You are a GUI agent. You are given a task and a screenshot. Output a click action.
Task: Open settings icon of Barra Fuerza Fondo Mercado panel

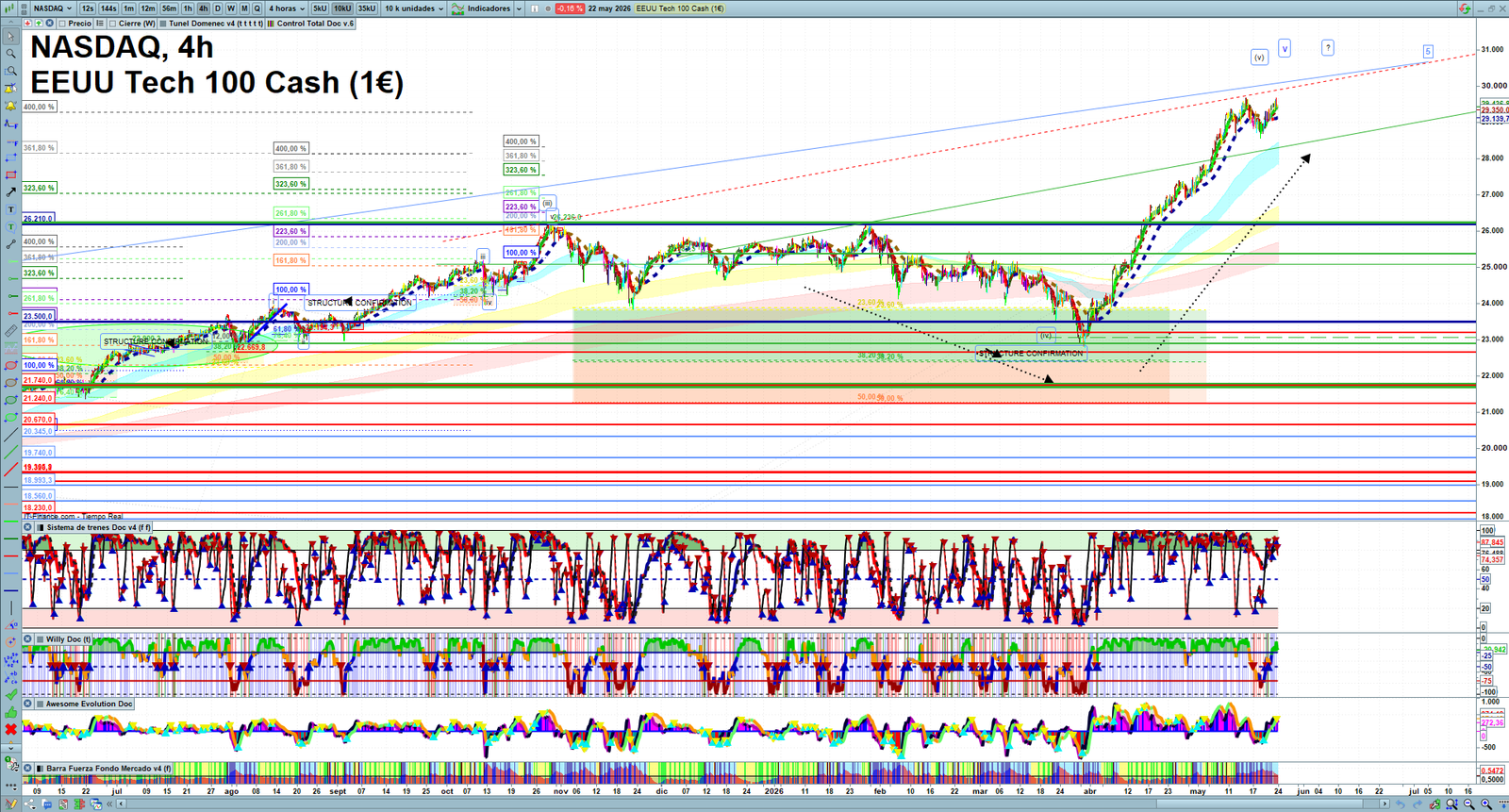(28, 769)
